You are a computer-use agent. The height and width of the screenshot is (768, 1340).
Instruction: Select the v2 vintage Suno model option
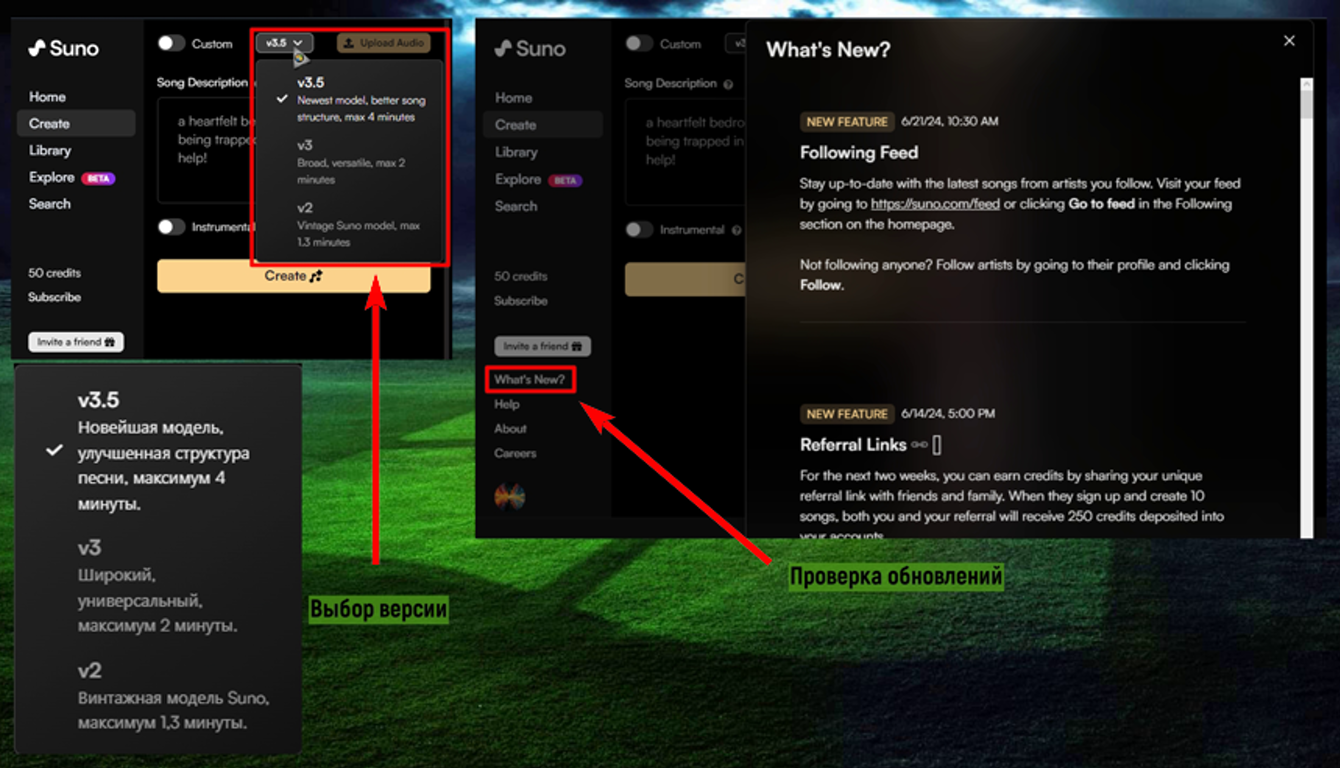tap(349, 224)
